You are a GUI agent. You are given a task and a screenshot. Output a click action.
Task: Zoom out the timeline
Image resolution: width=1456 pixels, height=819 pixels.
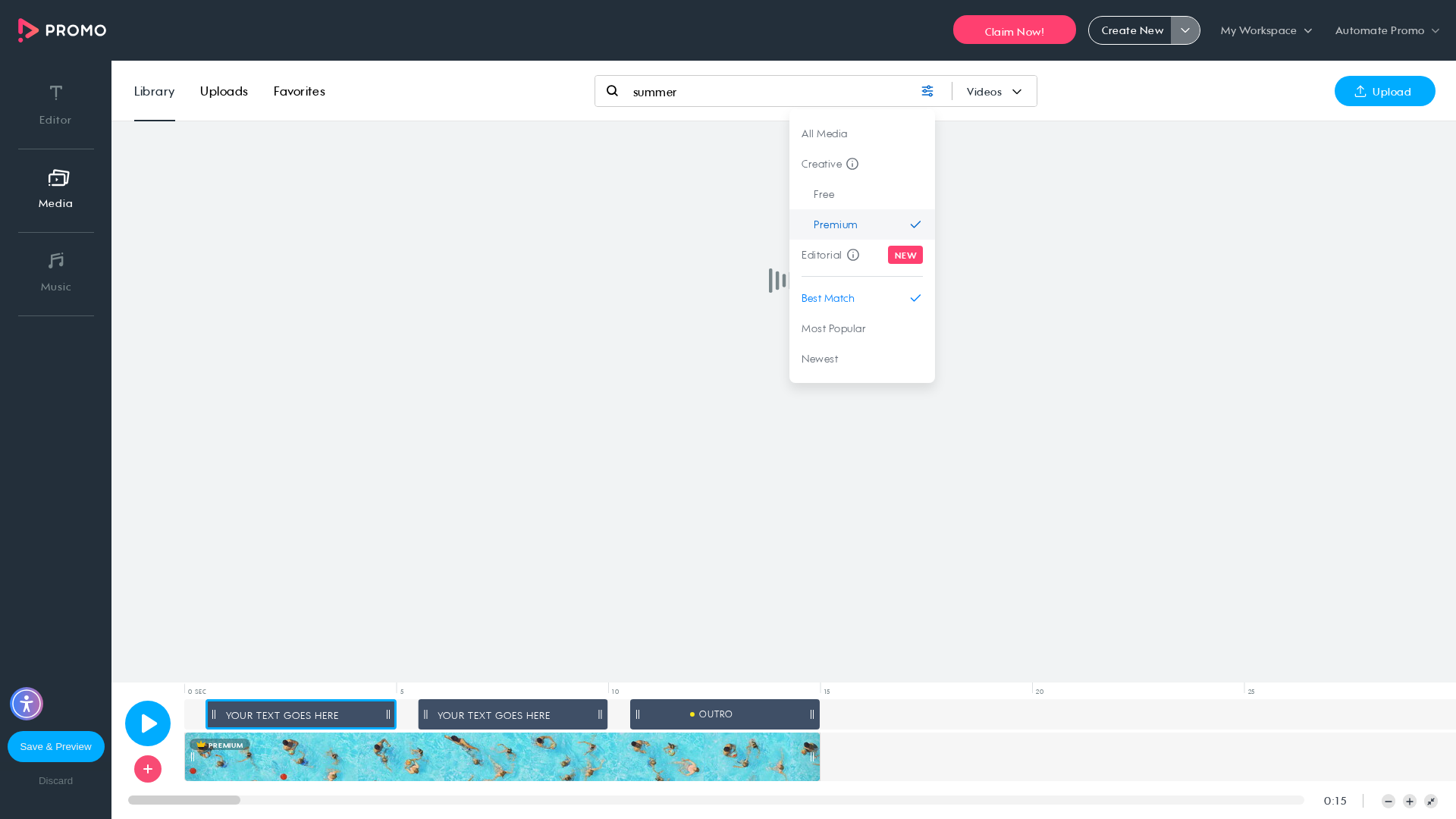pyautogui.click(x=1389, y=801)
